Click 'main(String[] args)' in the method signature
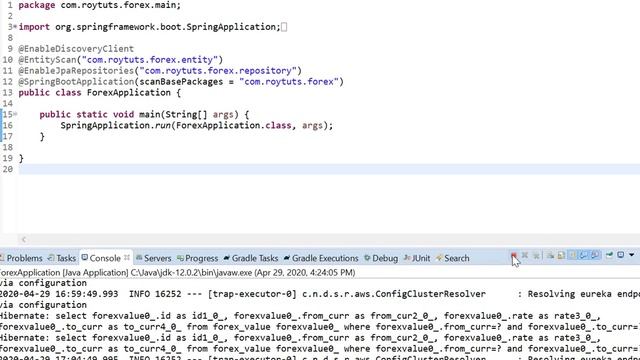The height and width of the screenshot is (360, 640). [189, 114]
